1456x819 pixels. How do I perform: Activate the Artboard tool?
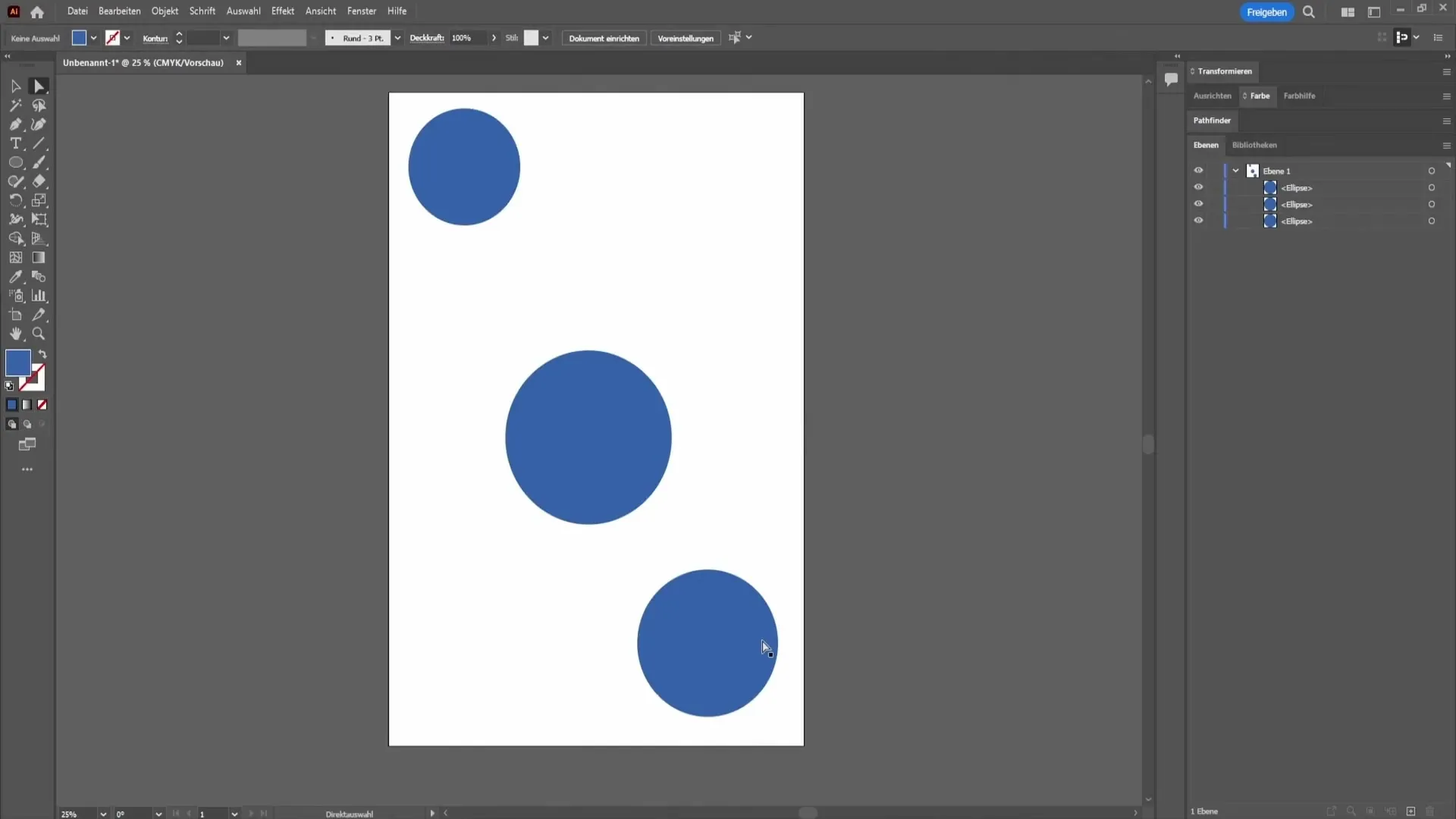tap(15, 315)
